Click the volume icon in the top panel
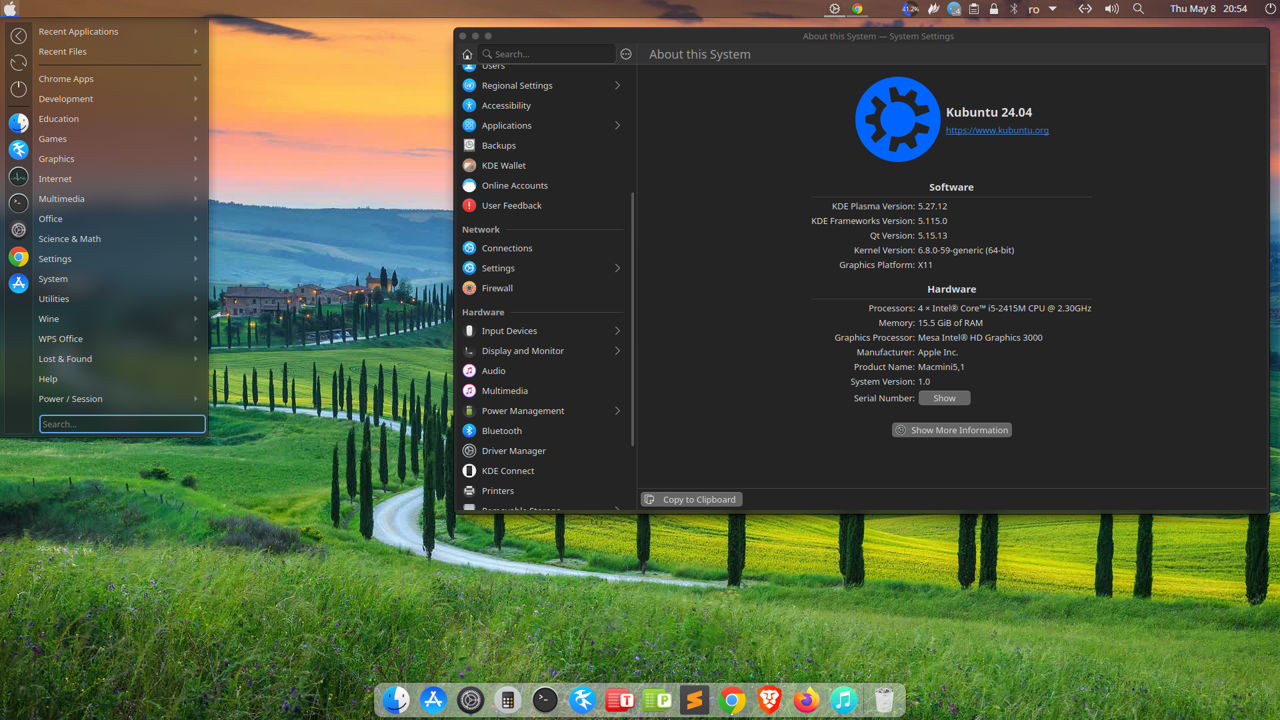The image size is (1280, 720). click(1111, 9)
